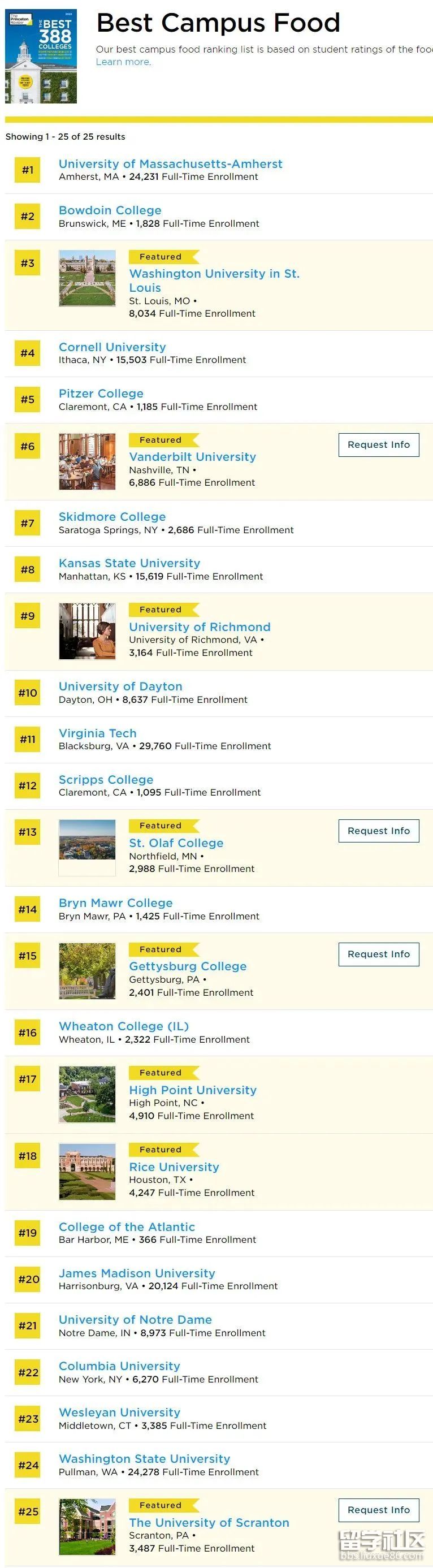Viewport: 433px width, 1568px height.
Task: Click University of Richmond photo thumbnail
Action: (x=87, y=631)
